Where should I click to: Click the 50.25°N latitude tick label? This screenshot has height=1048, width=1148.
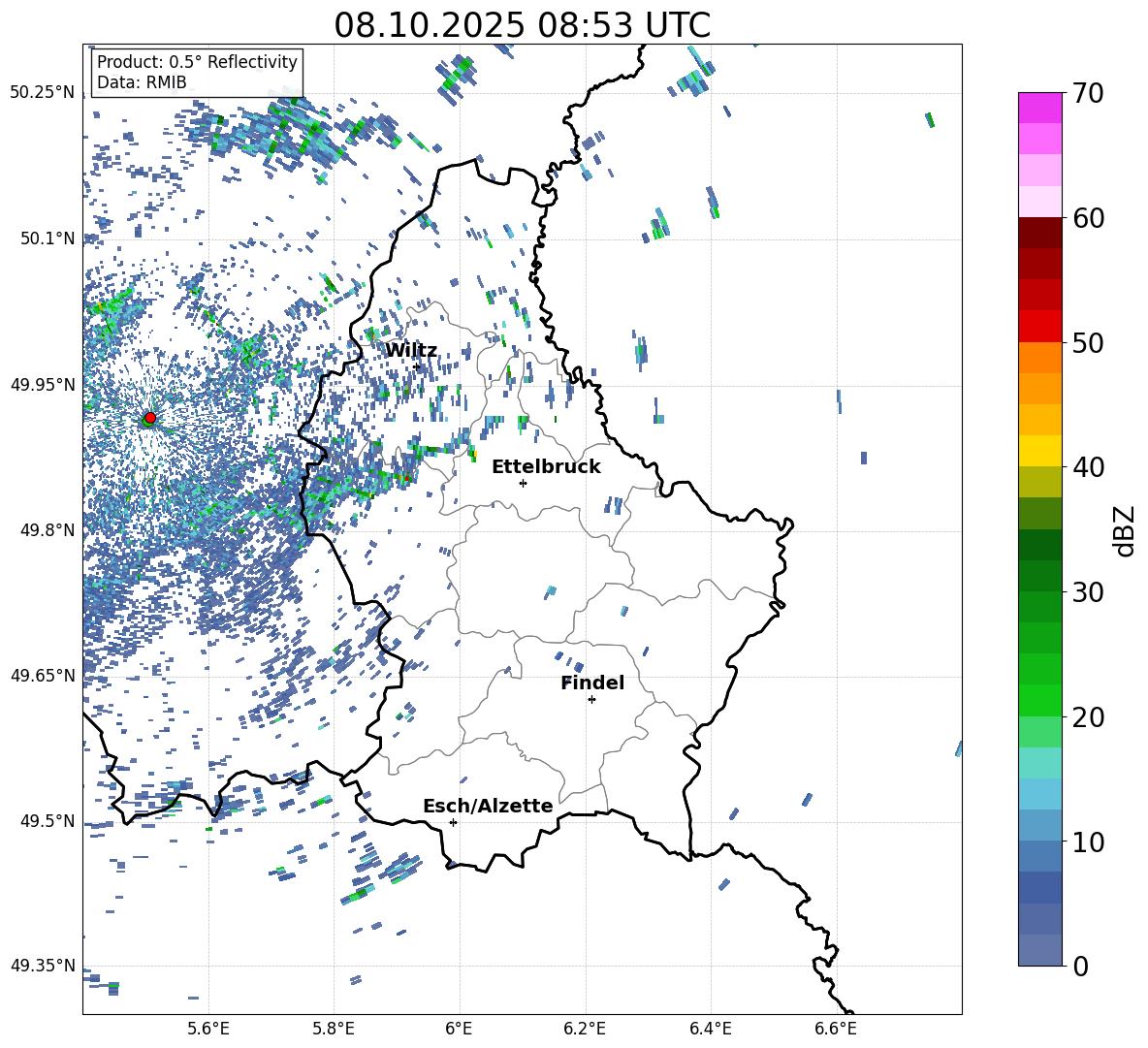(x=42, y=92)
